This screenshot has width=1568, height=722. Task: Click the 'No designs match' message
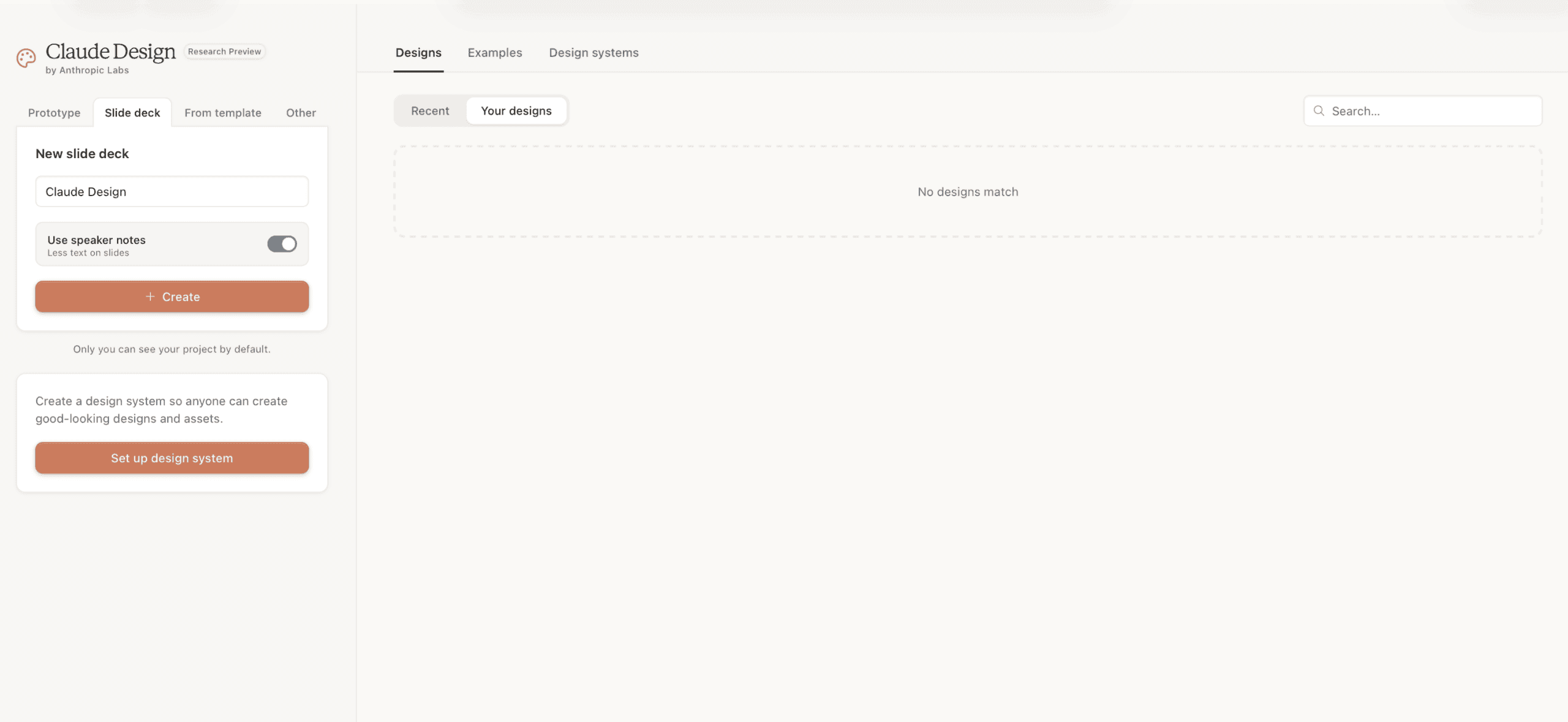click(968, 192)
